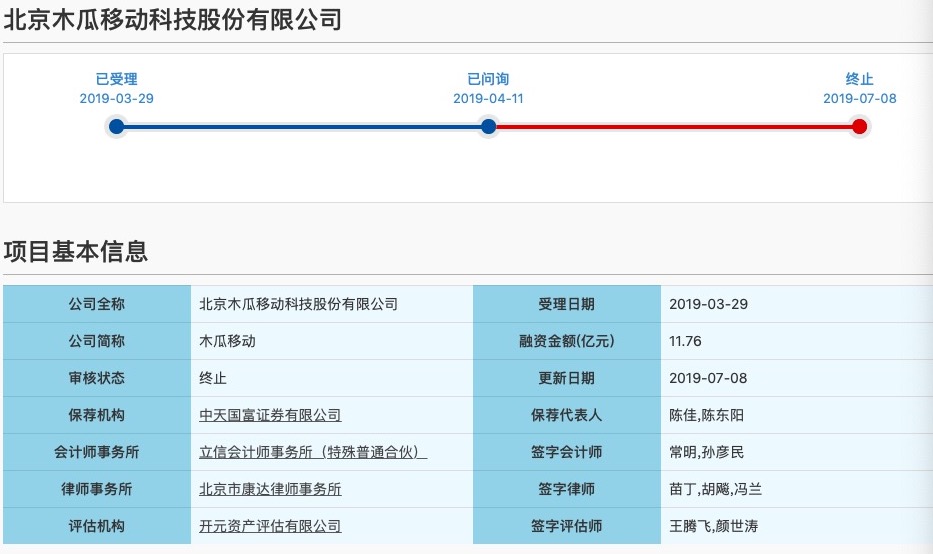The image size is (933, 554).
Task: Select the 会计师事务所 header cell
Action: (97, 452)
